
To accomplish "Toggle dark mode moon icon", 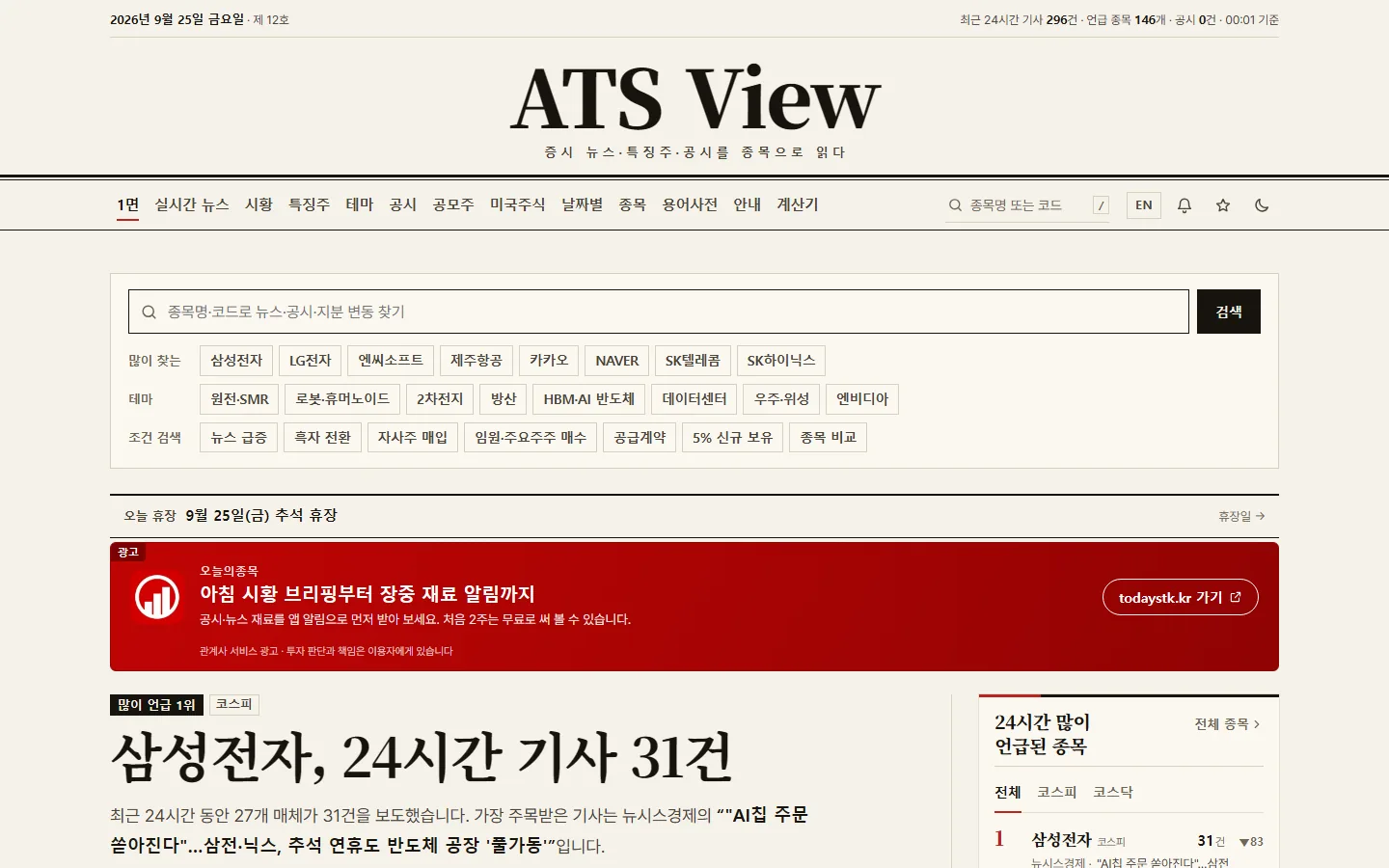I will (x=1262, y=205).
